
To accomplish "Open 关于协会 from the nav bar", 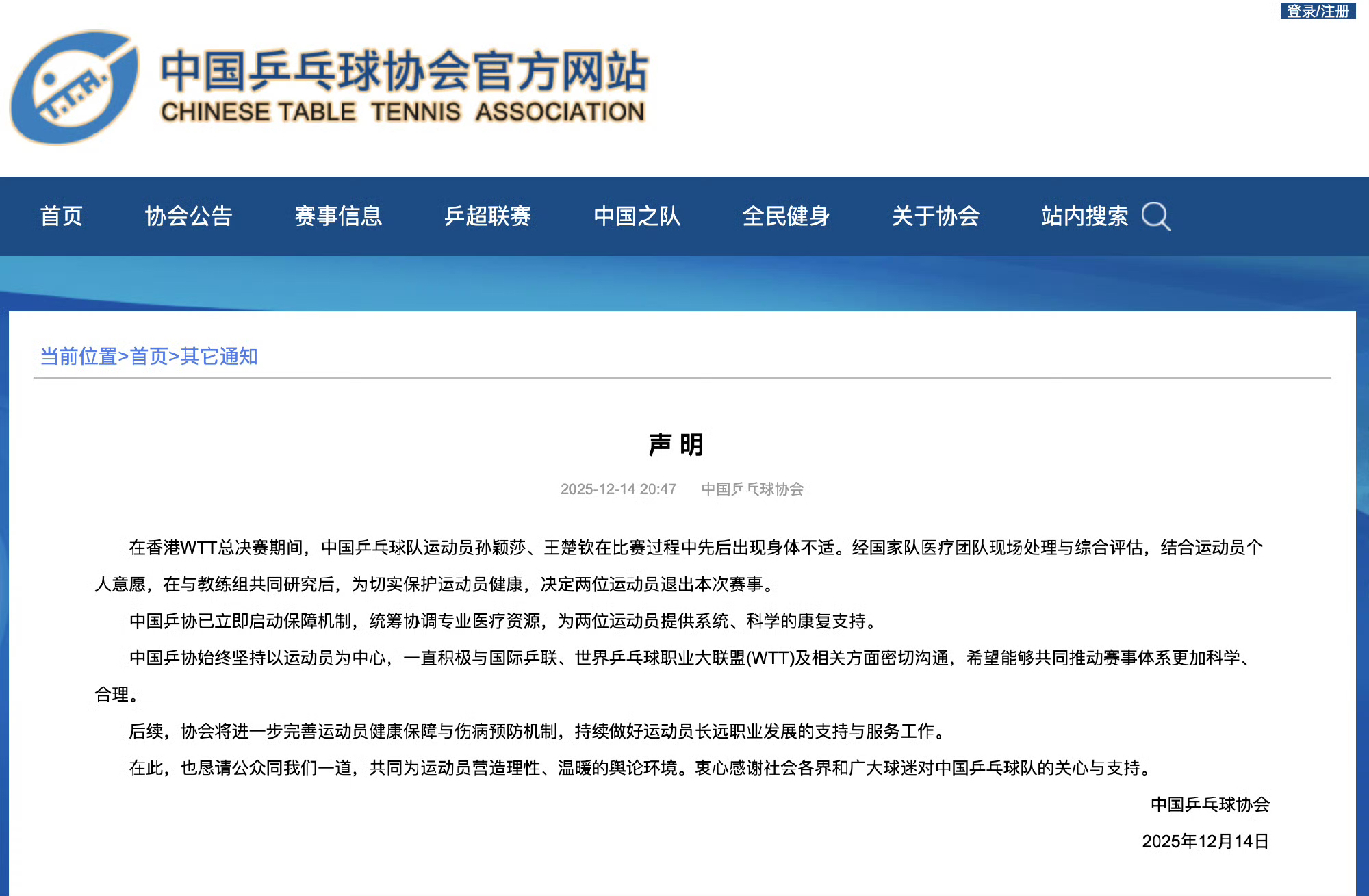I will click(935, 216).
